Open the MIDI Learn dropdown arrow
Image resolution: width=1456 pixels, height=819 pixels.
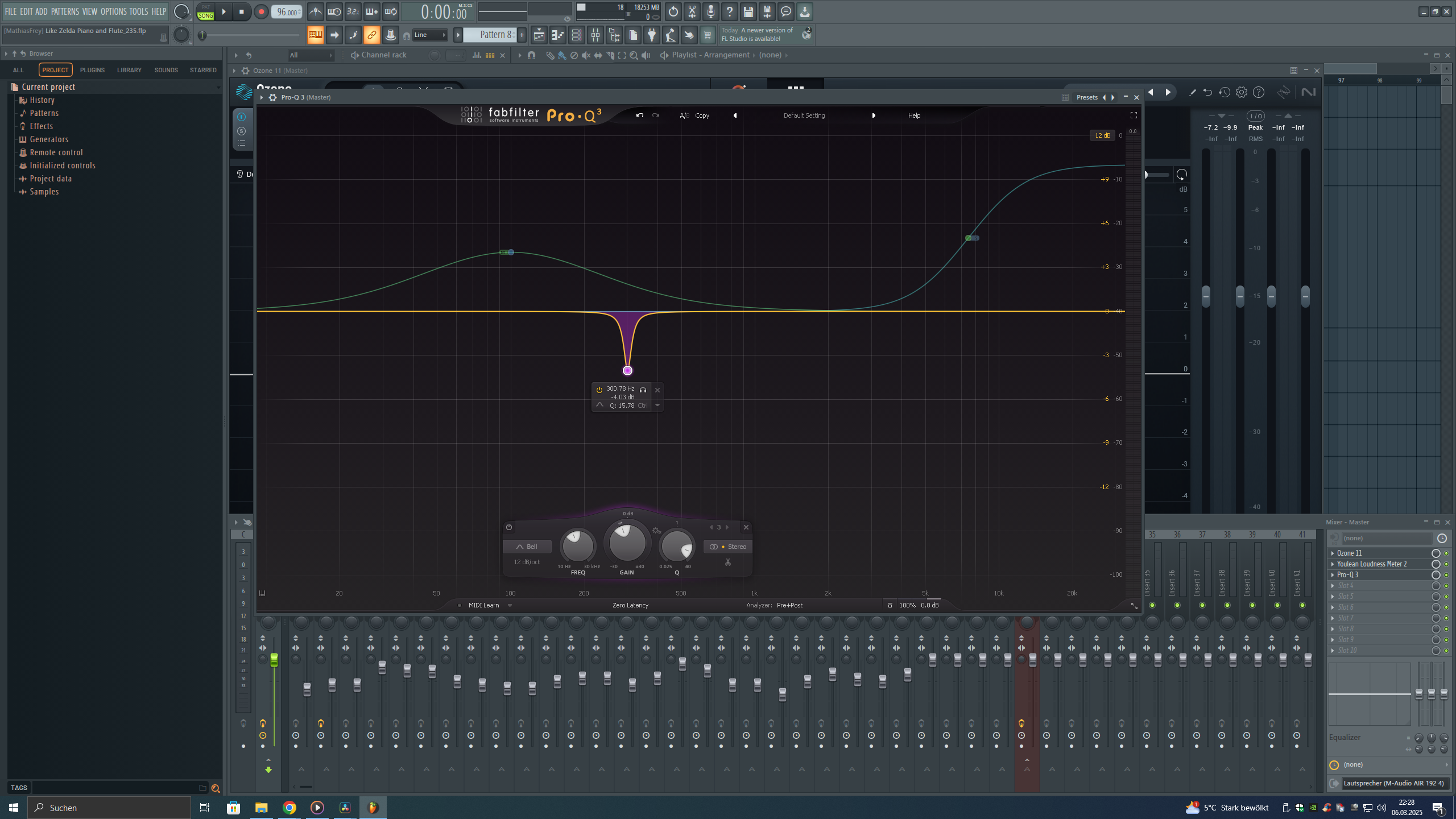tap(510, 606)
